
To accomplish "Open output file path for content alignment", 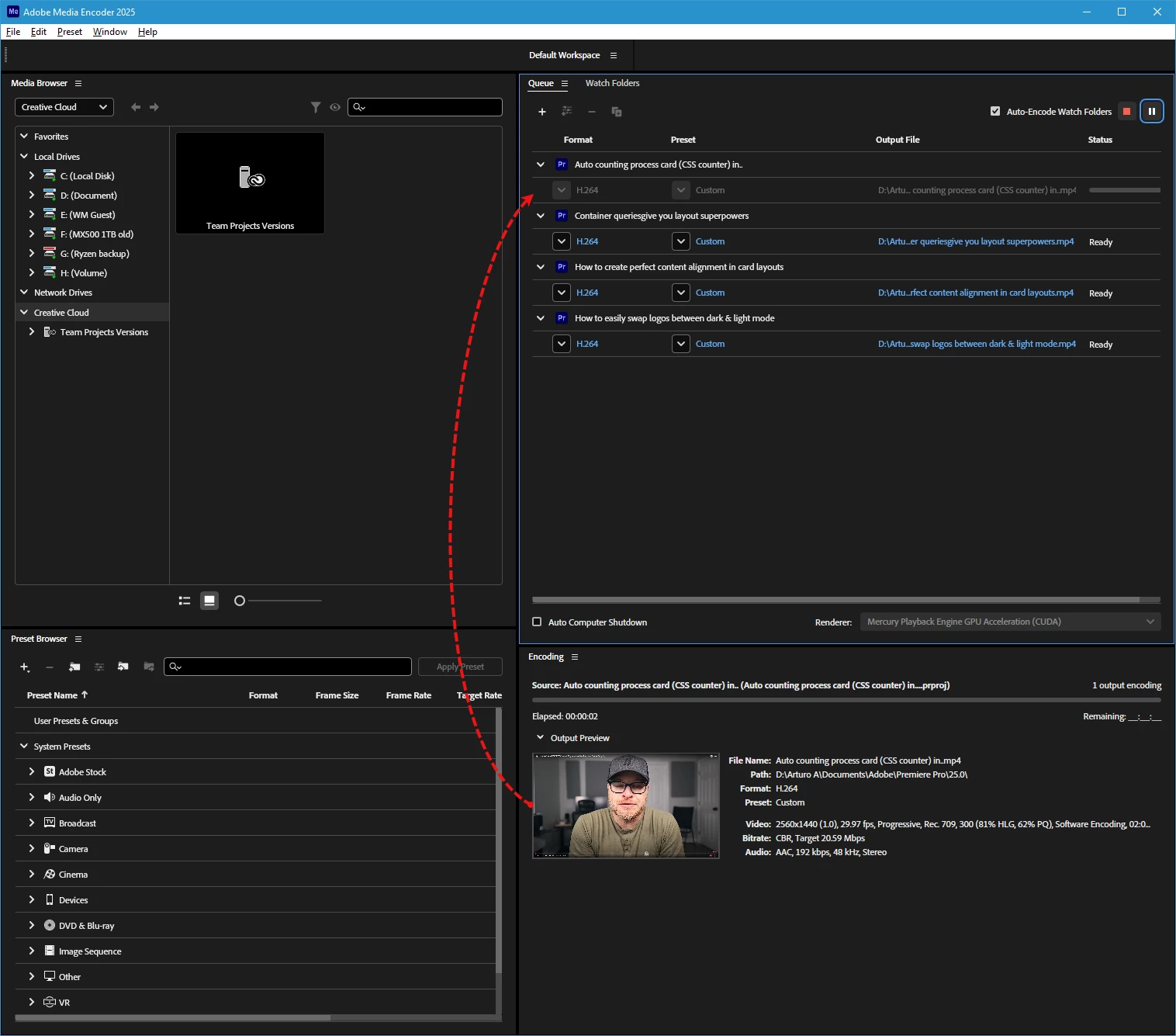I will [x=976, y=293].
